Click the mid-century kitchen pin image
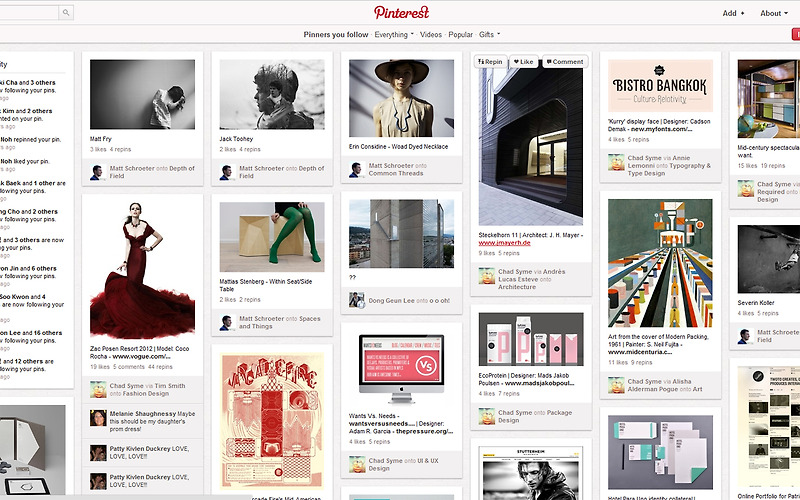This screenshot has height=500, width=800. point(769,98)
